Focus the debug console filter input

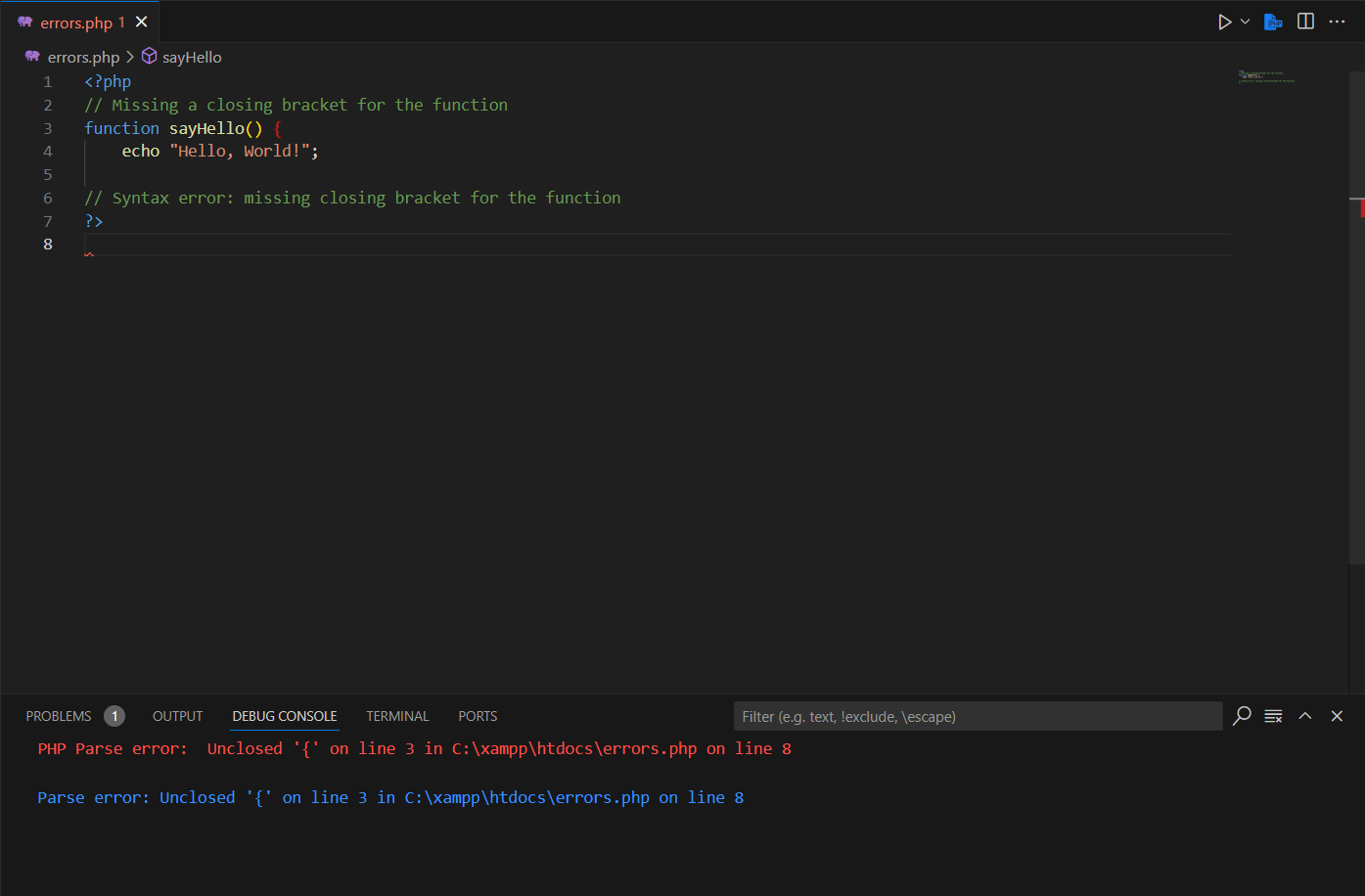pyautogui.click(x=978, y=716)
